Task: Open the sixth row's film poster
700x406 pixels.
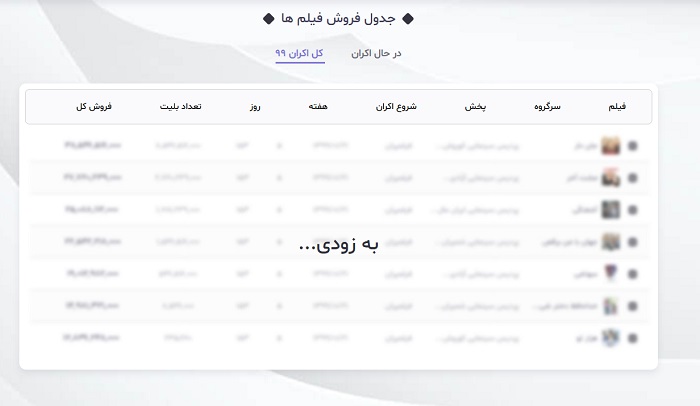Action: tap(610, 306)
